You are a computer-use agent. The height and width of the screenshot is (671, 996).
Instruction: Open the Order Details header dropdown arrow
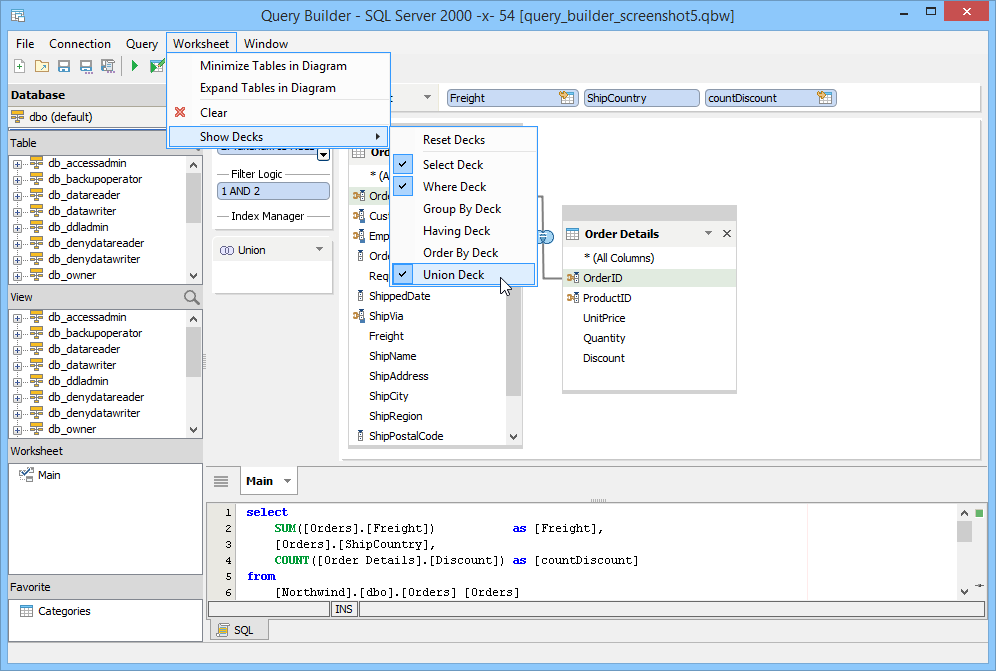tap(708, 234)
